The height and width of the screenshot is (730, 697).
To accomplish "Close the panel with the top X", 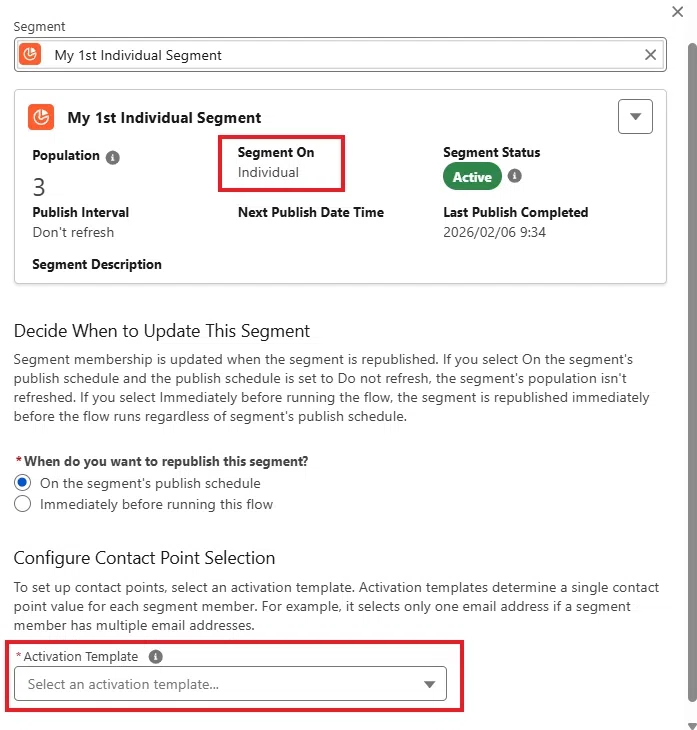I will click(x=677, y=12).
